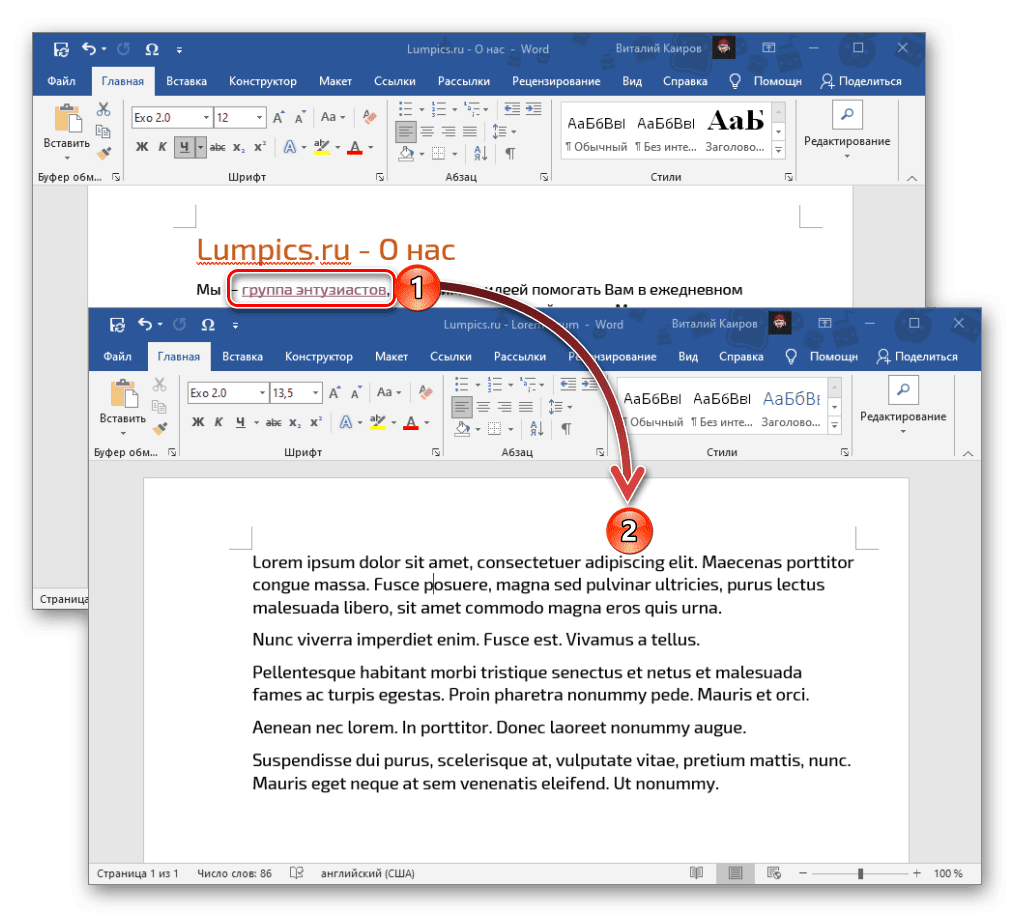Click Decrease font size icon in front window
1014x917 pixels.
coord(356,393)
